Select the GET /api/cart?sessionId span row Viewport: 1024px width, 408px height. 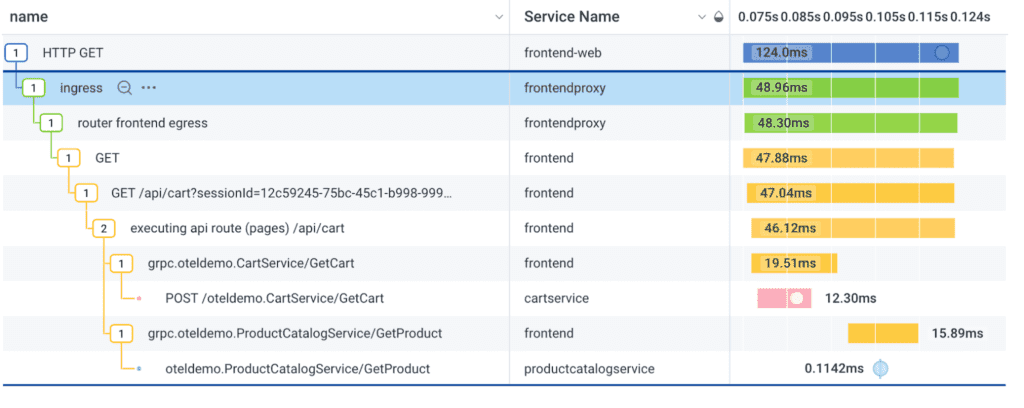(281, 193)
